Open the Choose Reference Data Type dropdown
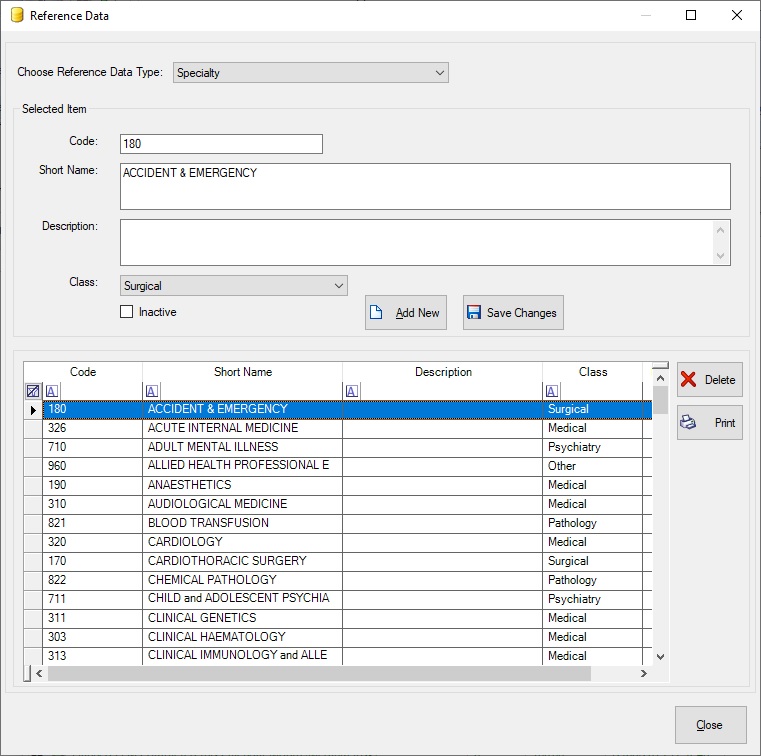 tap(311, 73)
